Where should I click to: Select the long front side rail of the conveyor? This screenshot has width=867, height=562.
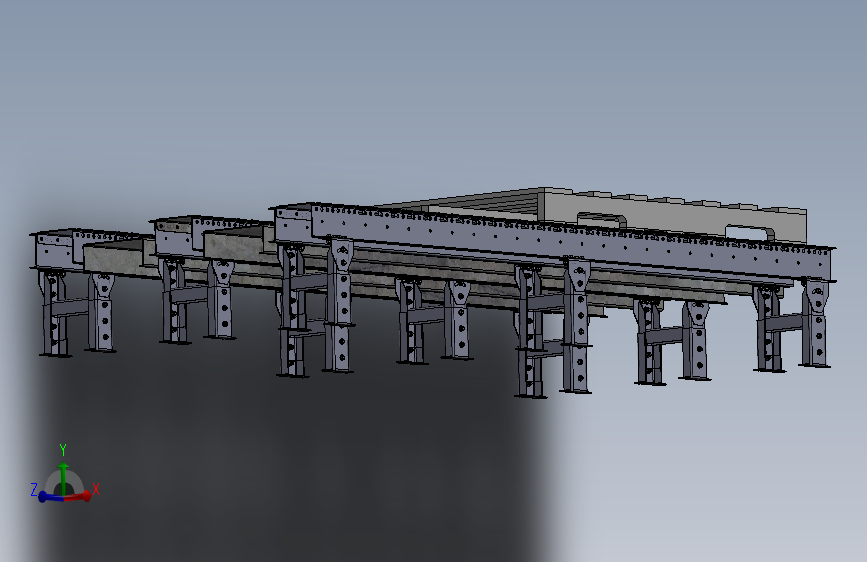571,244
